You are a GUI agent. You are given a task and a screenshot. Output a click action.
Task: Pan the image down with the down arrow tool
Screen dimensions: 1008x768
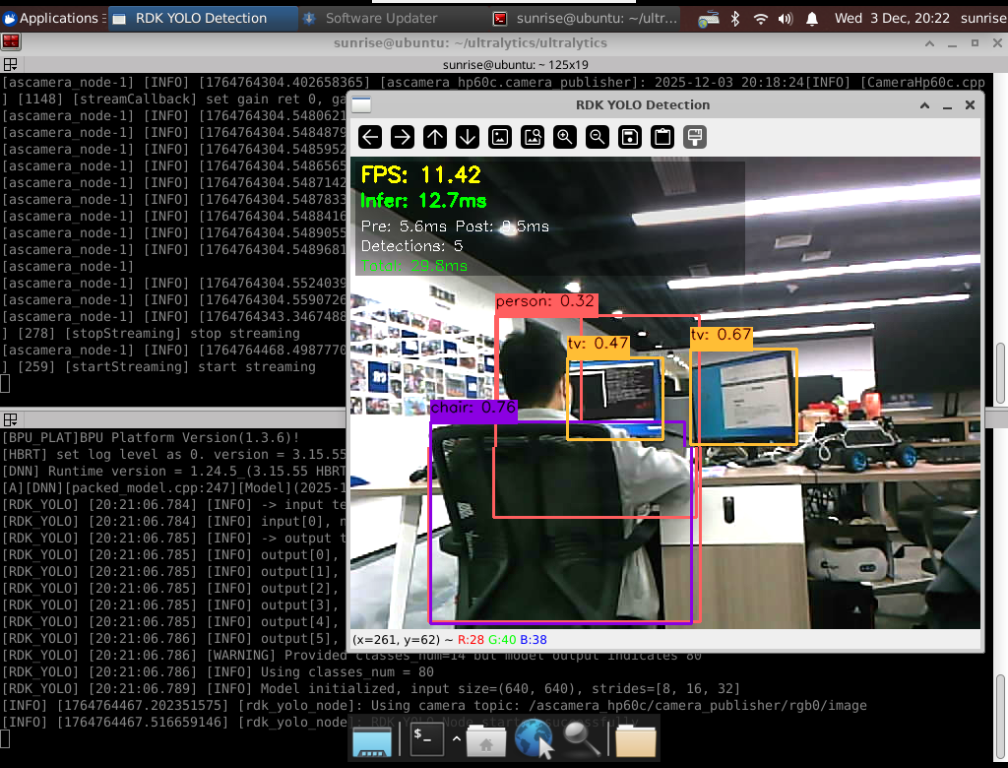(467, 137)
